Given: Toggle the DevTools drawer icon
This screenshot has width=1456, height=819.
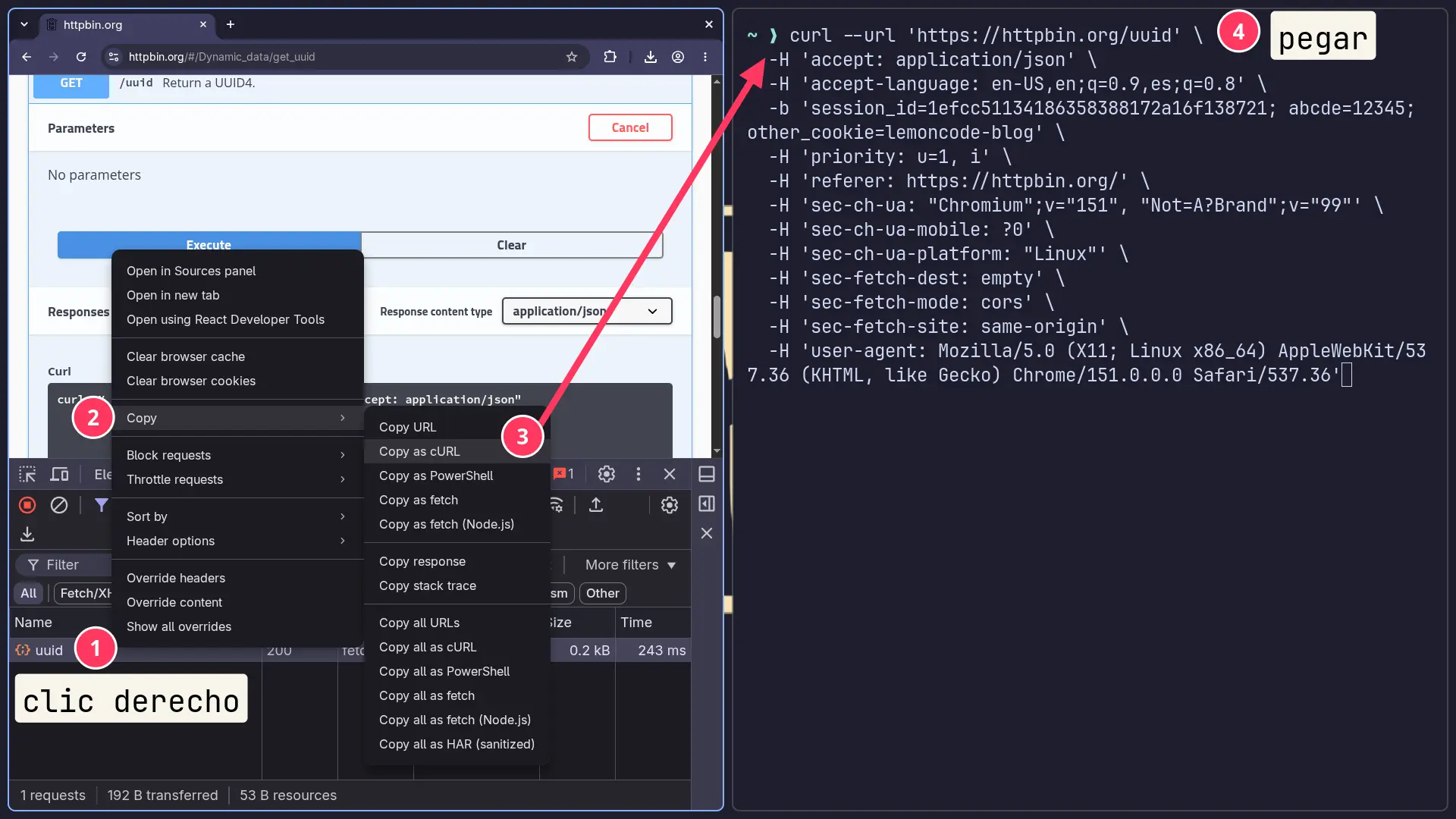Looking at the screenshot, I should click(x=707, y=474).
